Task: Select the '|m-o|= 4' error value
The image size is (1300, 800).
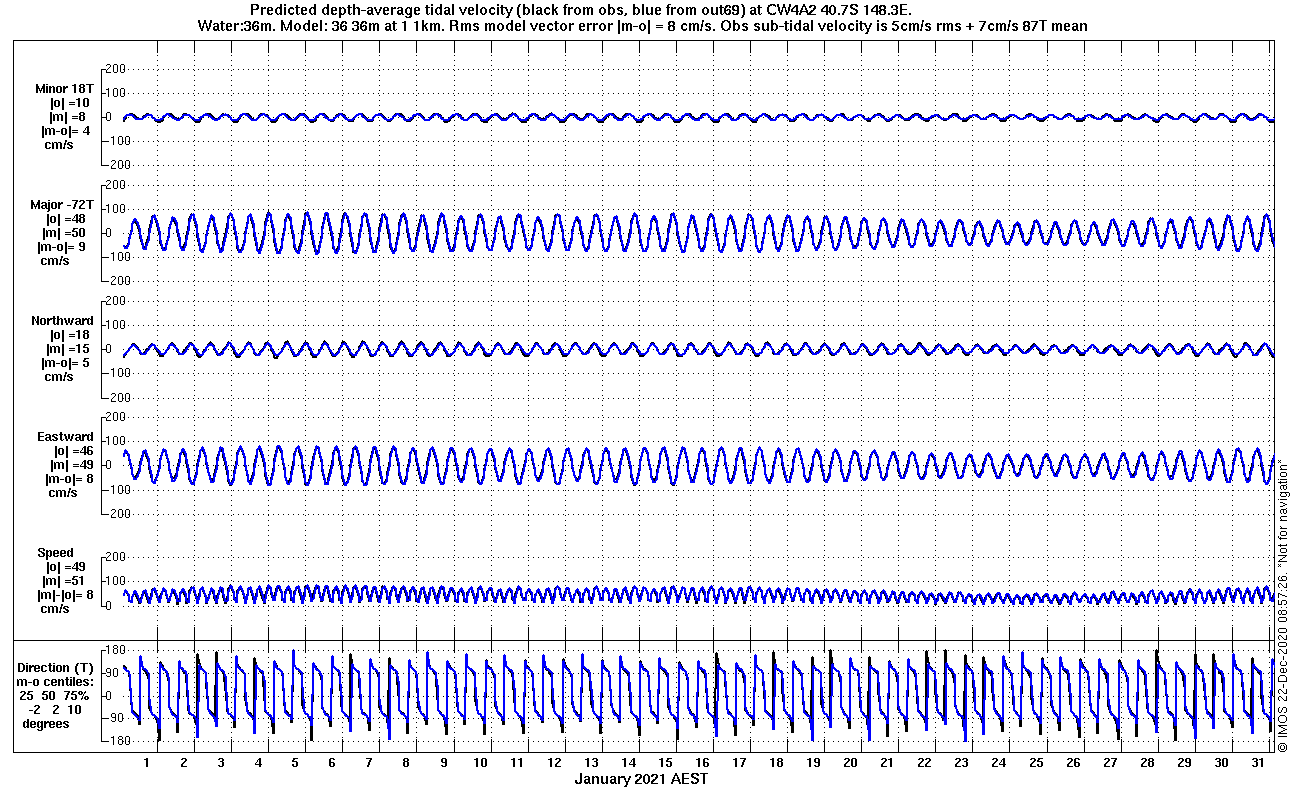Action: click(x=67, y=131)
